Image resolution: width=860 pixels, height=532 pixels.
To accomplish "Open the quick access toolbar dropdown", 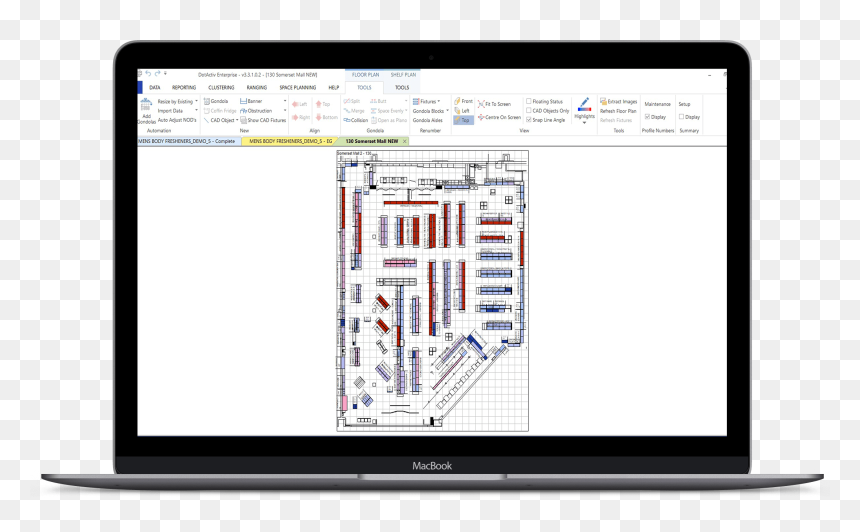I will coord(165,73).
